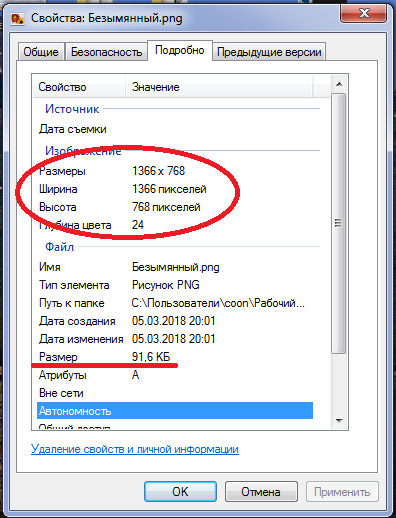Click the Глубина цвета value 24
This screenshot has width=396, height=518.
coord(138,225)
